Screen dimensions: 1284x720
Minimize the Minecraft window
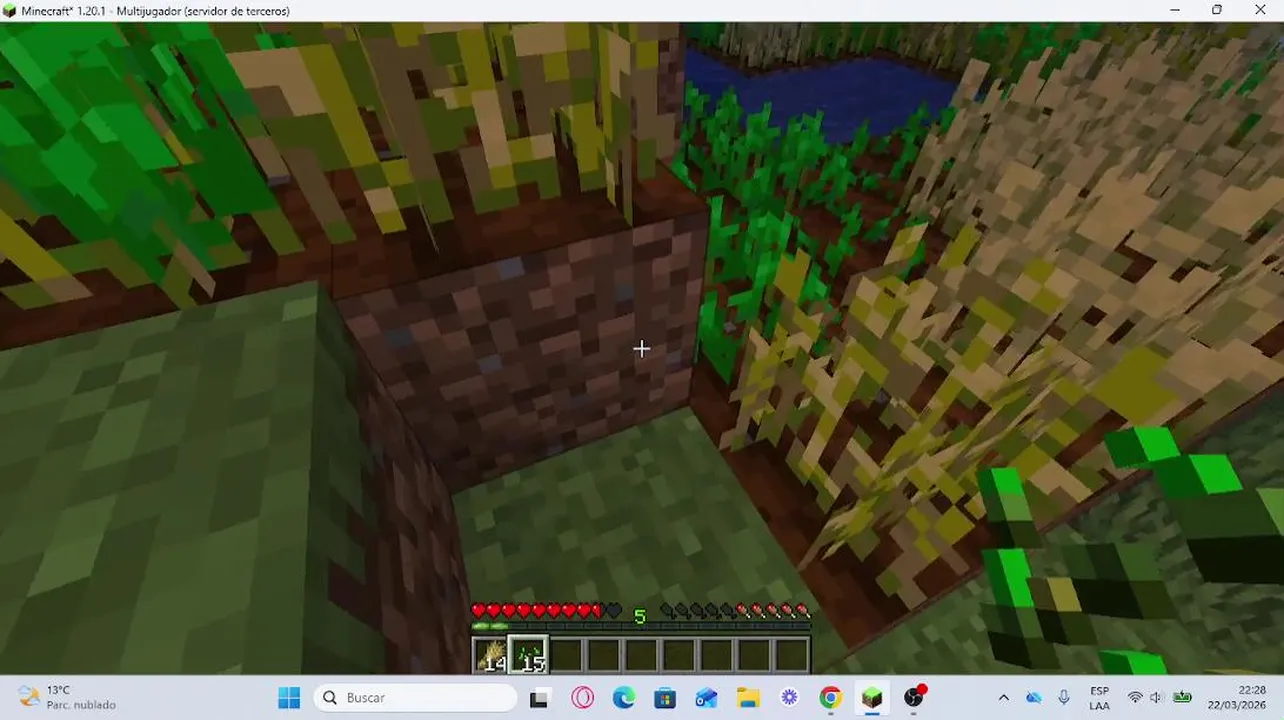(1173, 10)
